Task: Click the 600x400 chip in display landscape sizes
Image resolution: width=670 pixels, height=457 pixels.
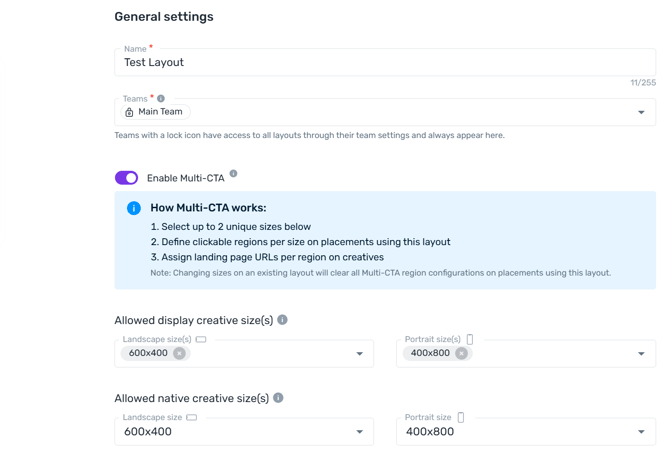Action: tap(148, 353)
